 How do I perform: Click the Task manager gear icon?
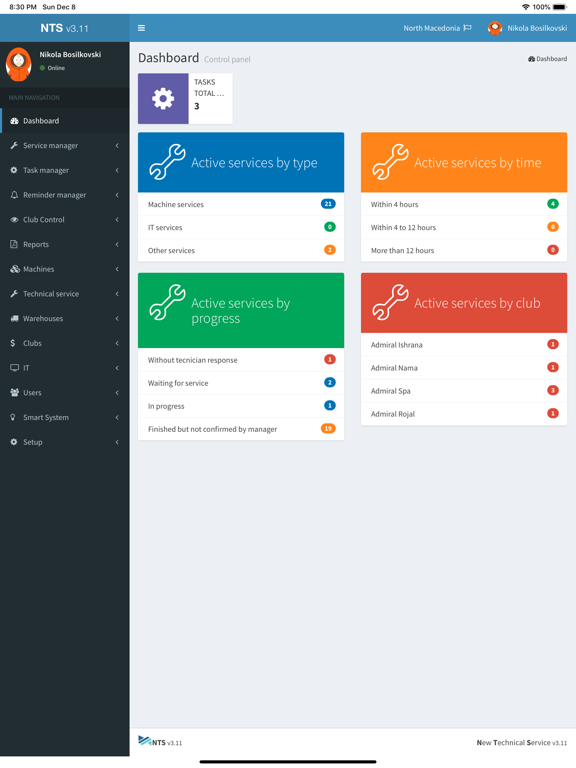[14, 170]
